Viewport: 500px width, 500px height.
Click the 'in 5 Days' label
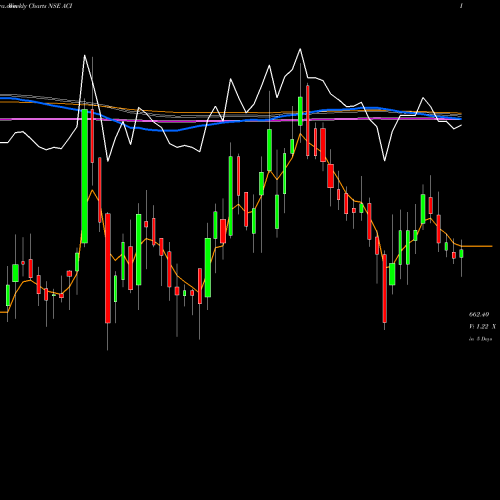point(480,339)
